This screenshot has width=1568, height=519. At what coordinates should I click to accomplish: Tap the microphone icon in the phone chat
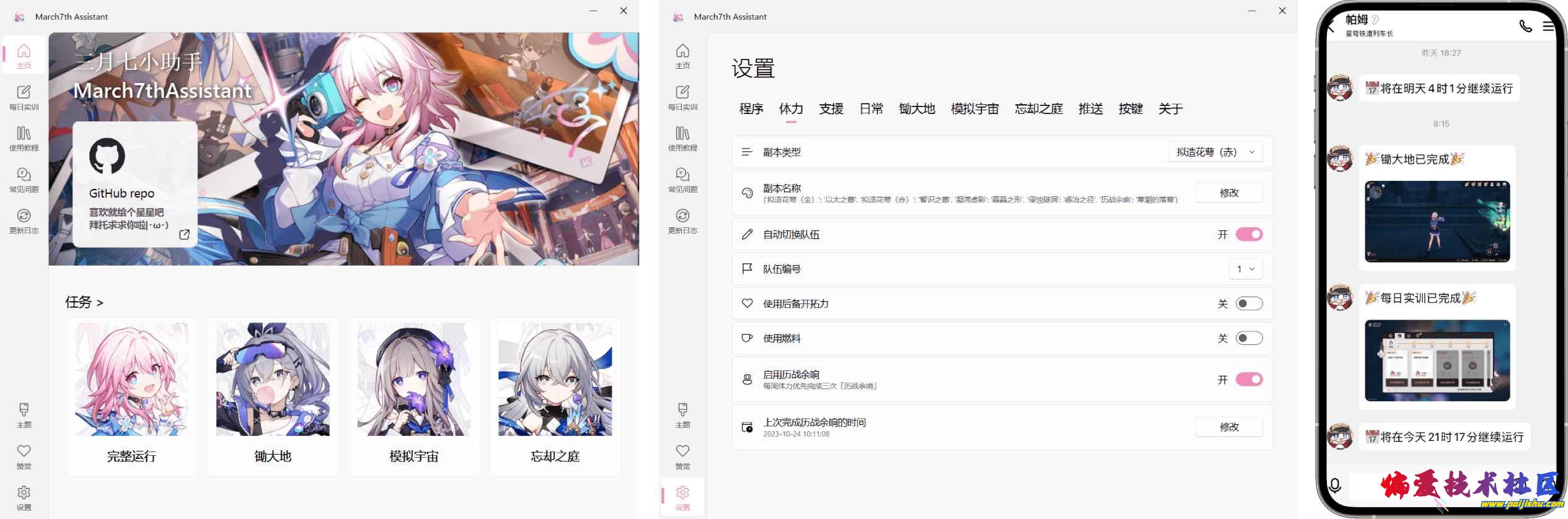1335,486
